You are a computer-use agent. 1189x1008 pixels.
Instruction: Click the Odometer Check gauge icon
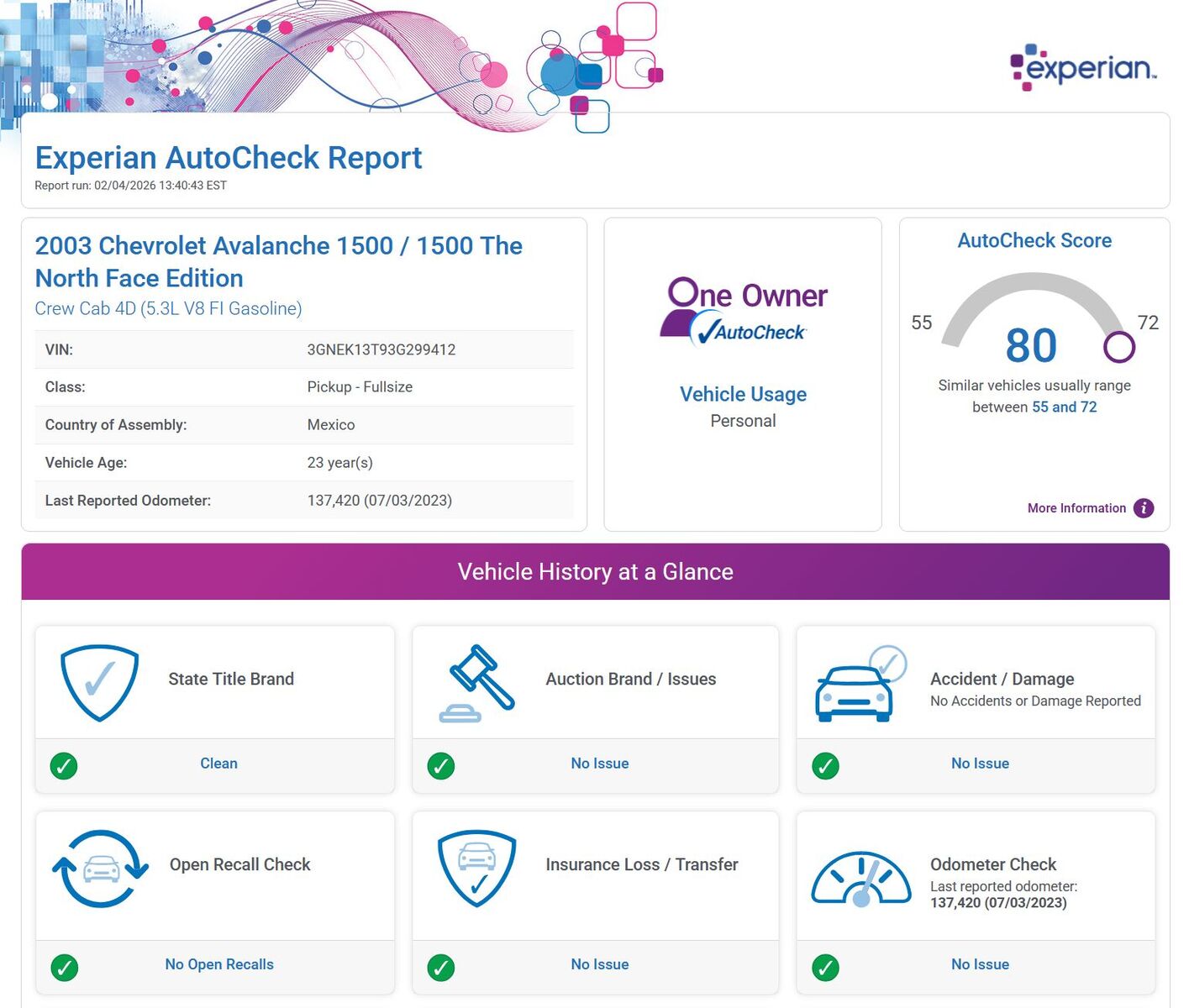860,879
